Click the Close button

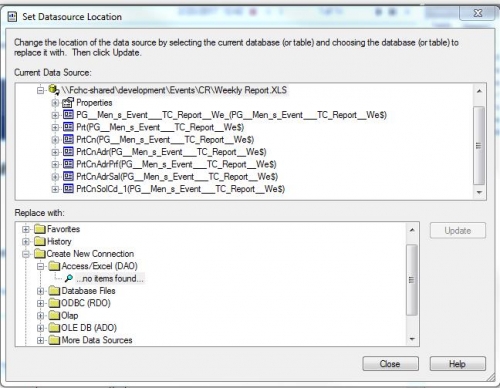[x=390, y=364]
